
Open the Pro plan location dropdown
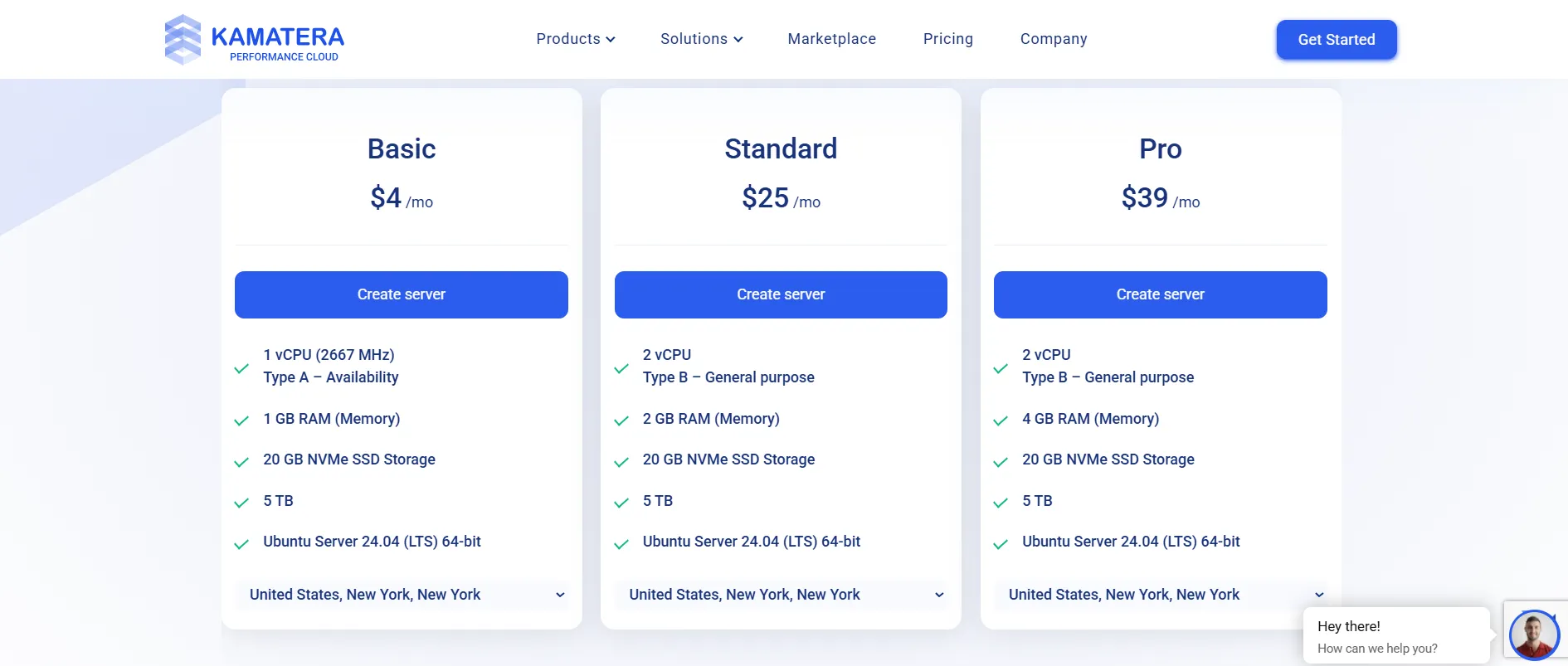click(1161, 595)
